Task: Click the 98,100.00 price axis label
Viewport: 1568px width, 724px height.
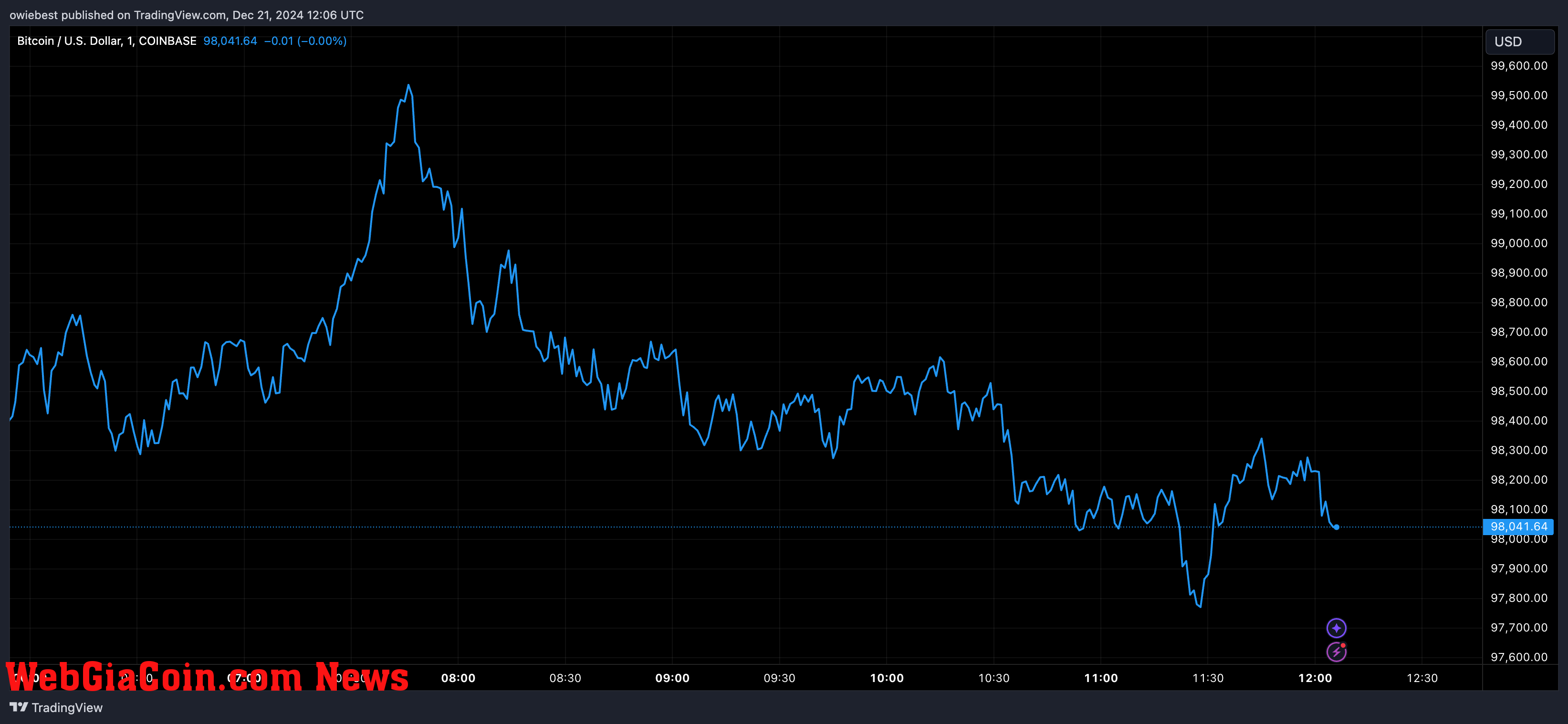Action: click(1519, 509)
